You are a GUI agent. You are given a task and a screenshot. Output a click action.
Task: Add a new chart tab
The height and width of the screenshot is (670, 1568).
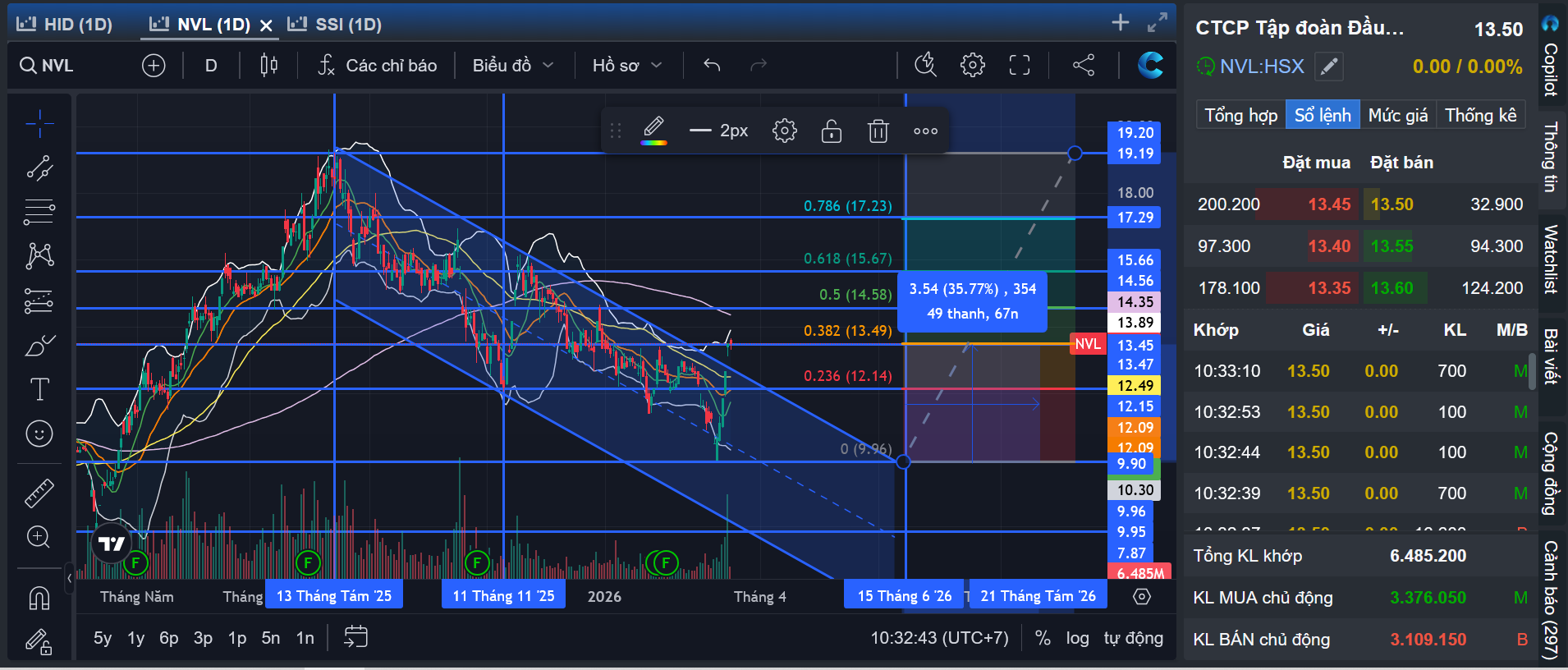click(1120, 23)
